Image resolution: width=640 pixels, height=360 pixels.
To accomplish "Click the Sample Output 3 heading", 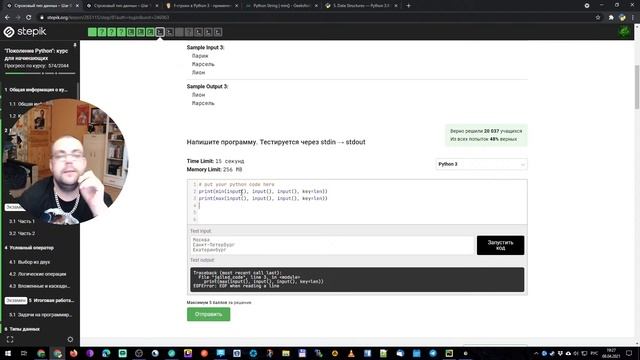I will click(x=207, y=87).
